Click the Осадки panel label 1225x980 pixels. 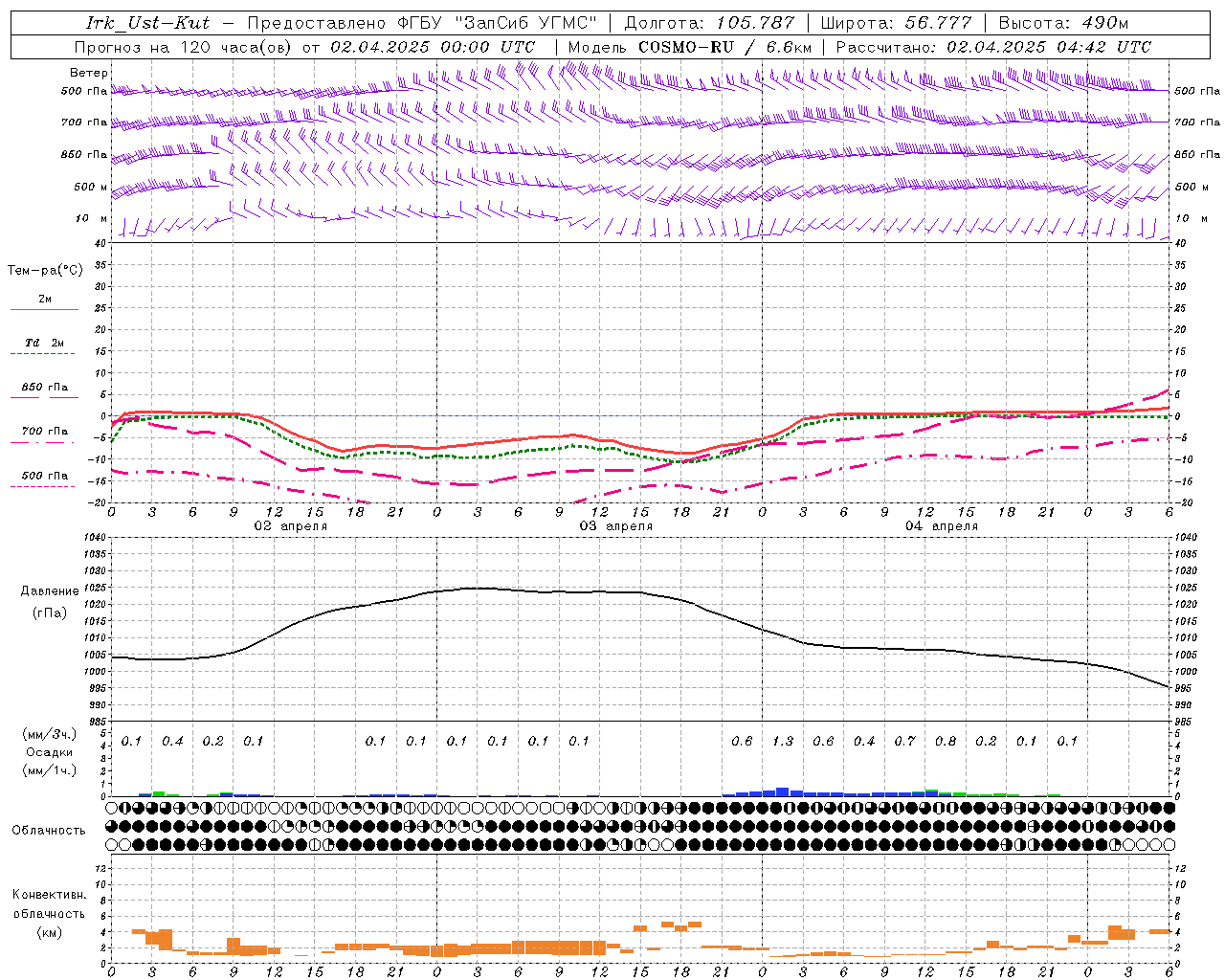(50, 752)
